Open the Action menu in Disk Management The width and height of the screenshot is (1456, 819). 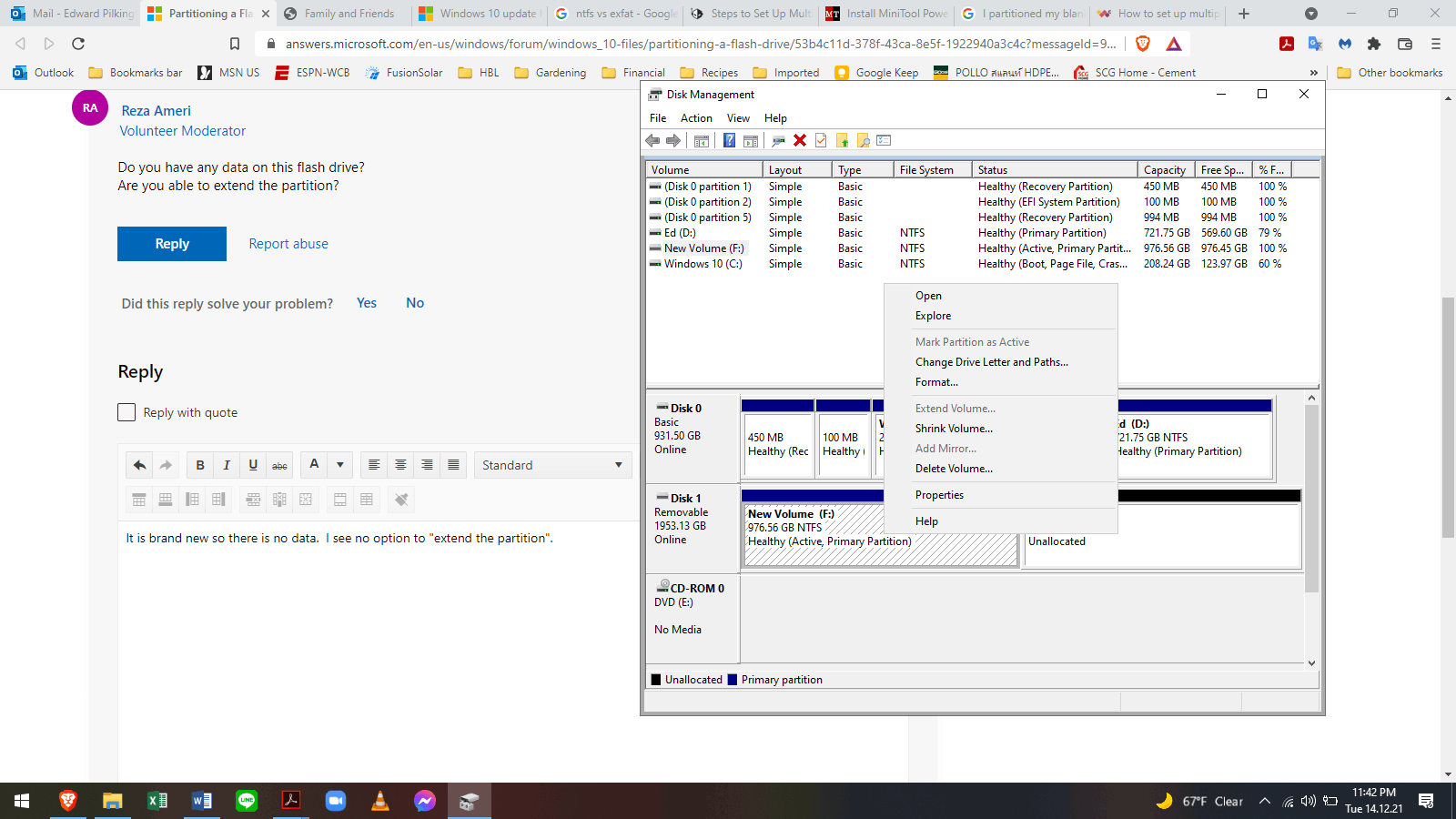coord(696,118)
